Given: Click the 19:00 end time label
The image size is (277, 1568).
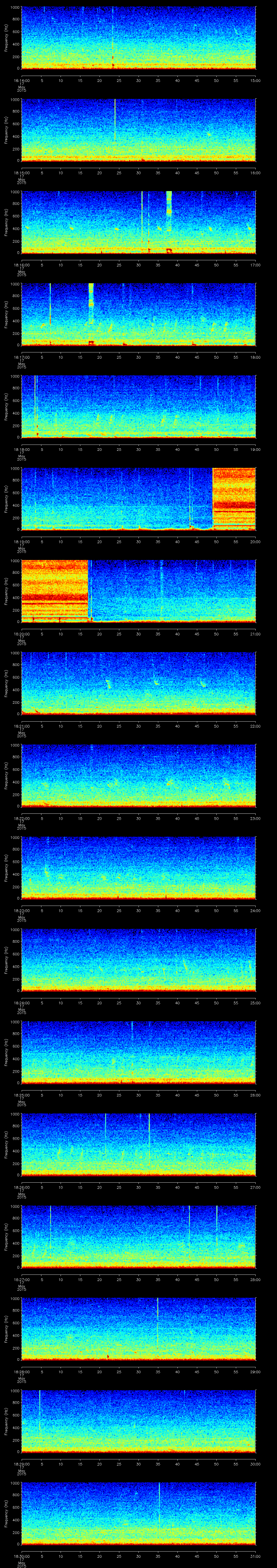Looking at the screenshot, I should point(256,449).
